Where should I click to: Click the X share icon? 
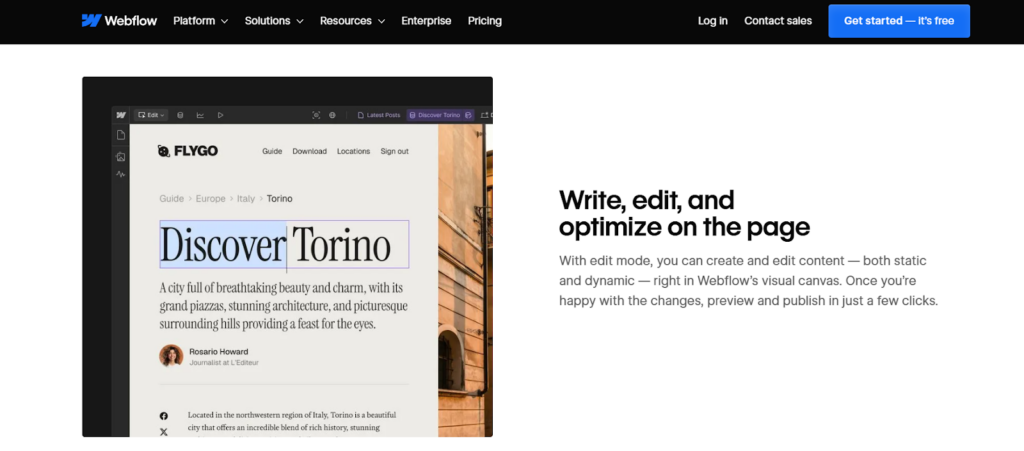[163, 432]
